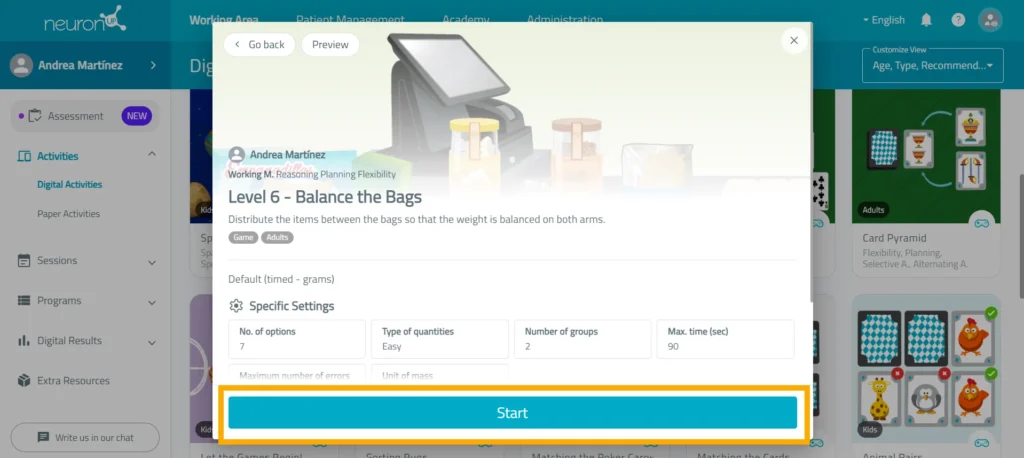Click the Preview button
This screenshot has height=458, width=1024.
pos(330,44)
